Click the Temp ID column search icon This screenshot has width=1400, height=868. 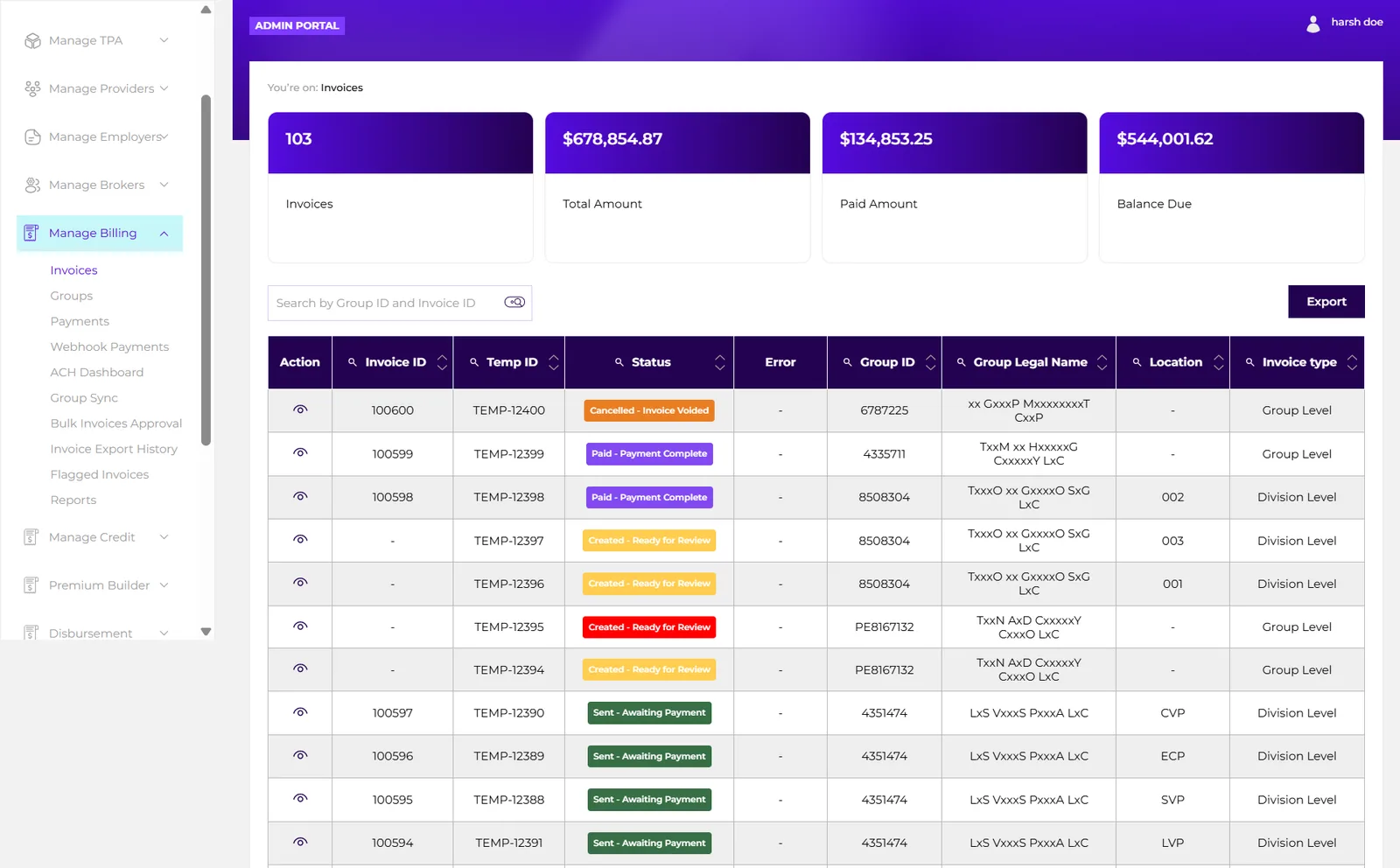[474, 362]
